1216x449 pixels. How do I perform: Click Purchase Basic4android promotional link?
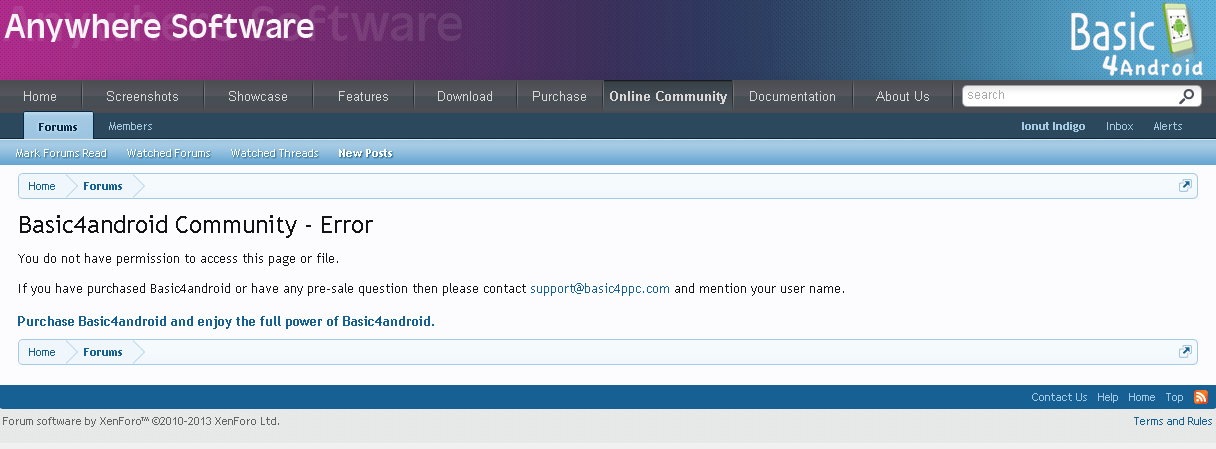coord(226,321)
